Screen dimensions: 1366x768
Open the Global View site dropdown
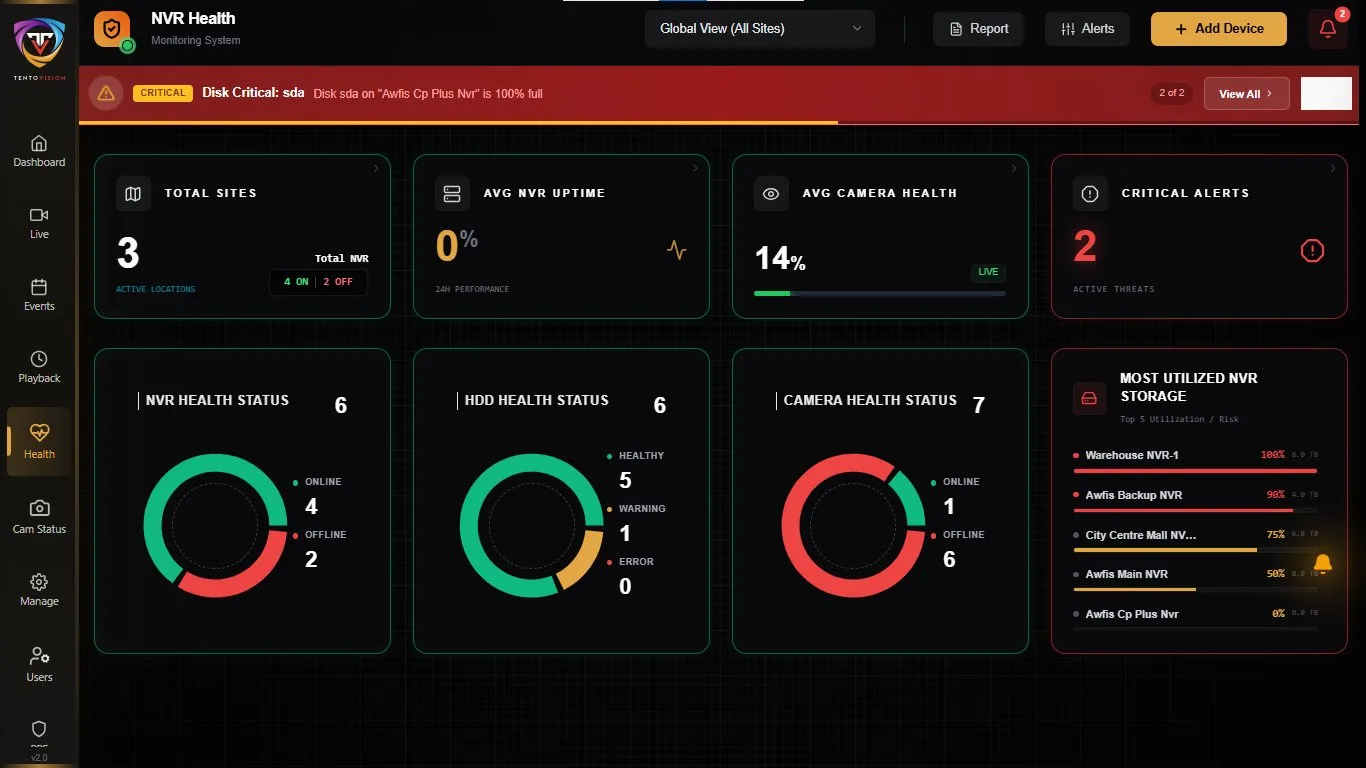pos(760,29)
